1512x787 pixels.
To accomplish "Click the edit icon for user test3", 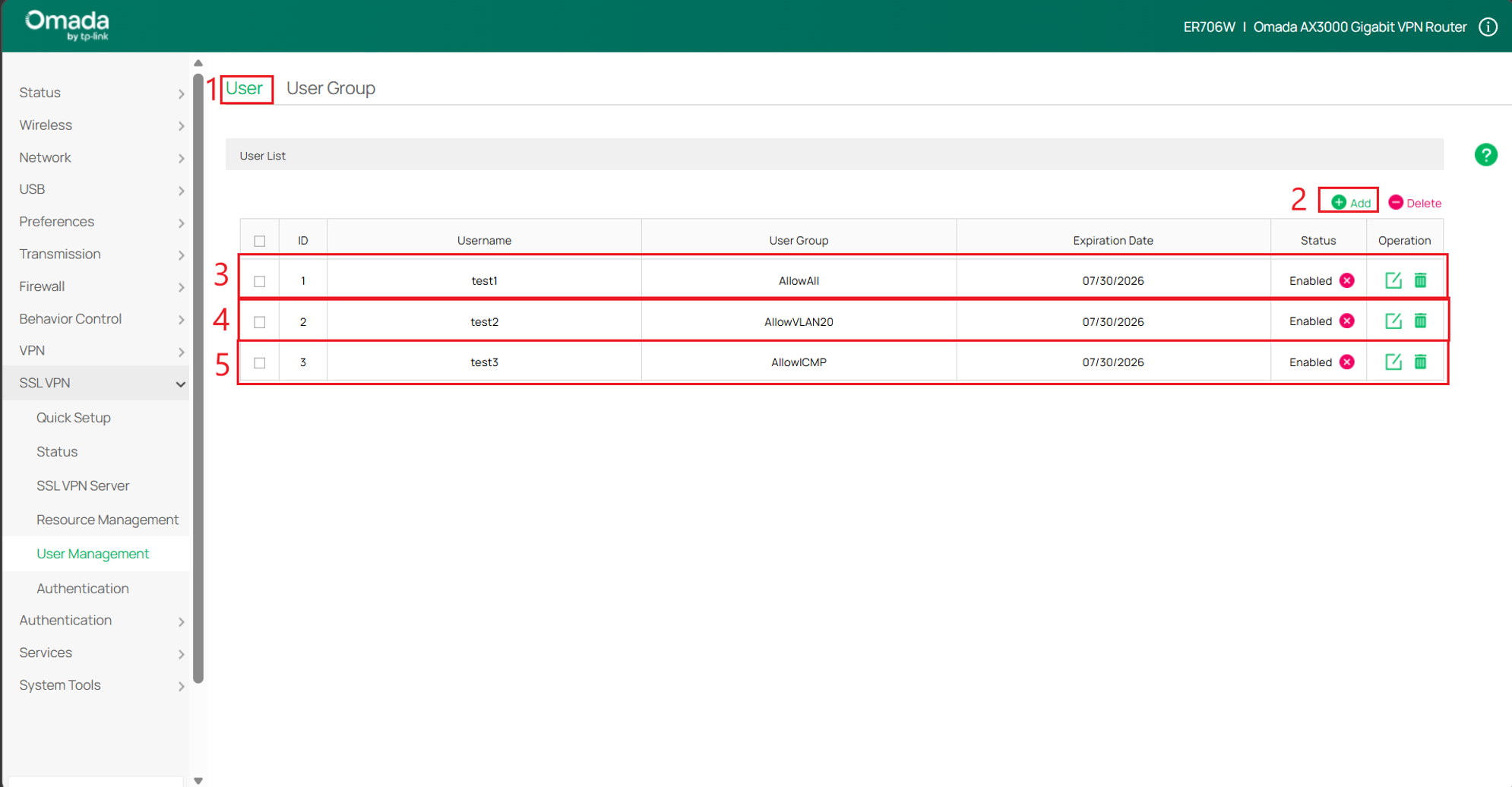I will (x=1393, y=362).
